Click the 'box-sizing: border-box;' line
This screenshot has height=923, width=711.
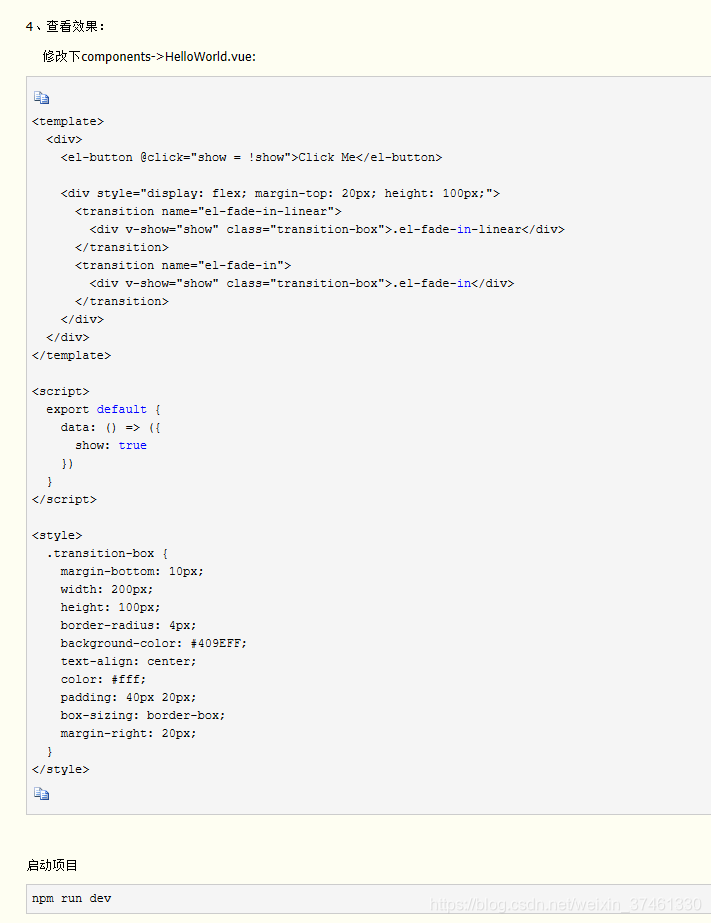(143, 715)
